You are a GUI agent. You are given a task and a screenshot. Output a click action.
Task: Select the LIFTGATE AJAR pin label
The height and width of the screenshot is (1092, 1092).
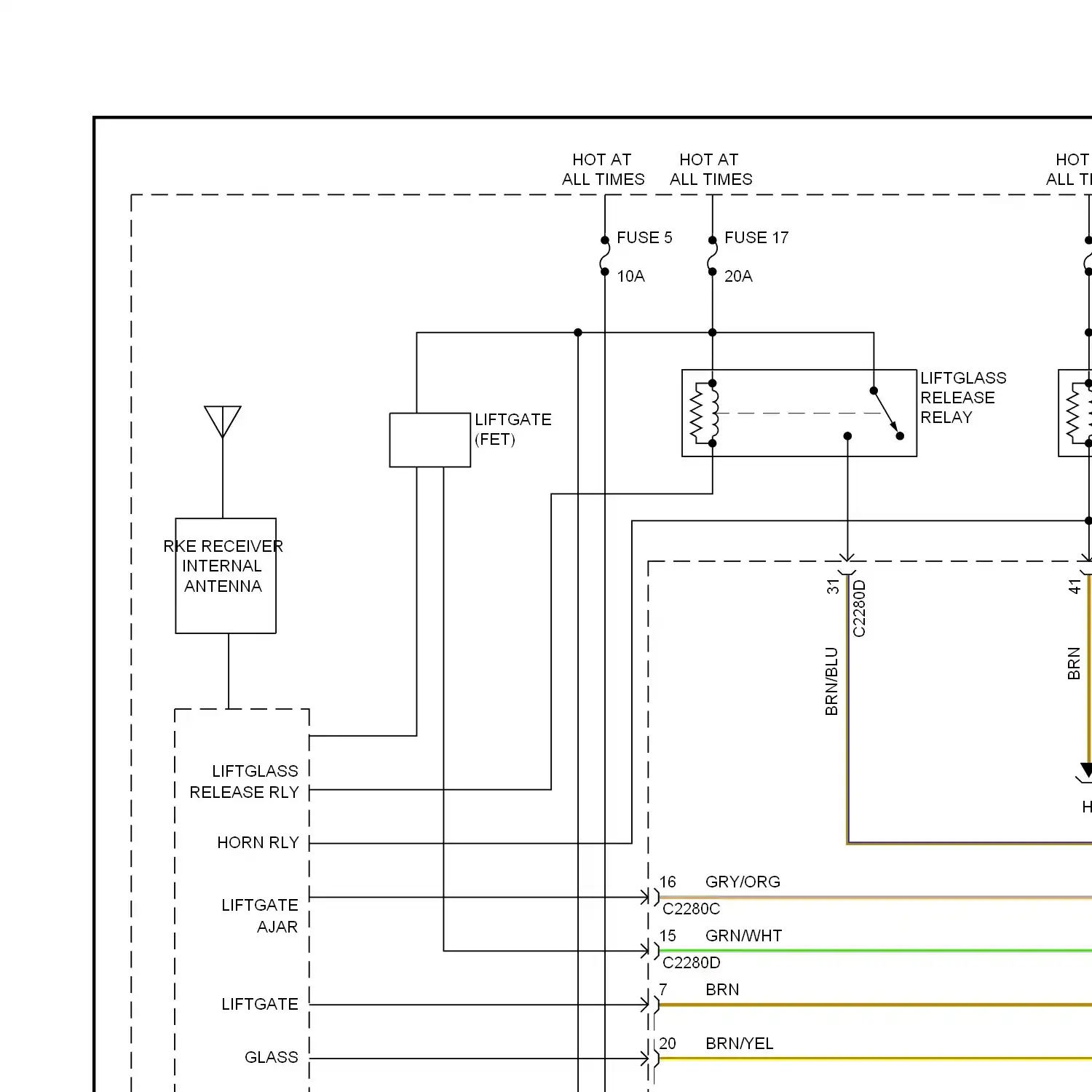260,916
